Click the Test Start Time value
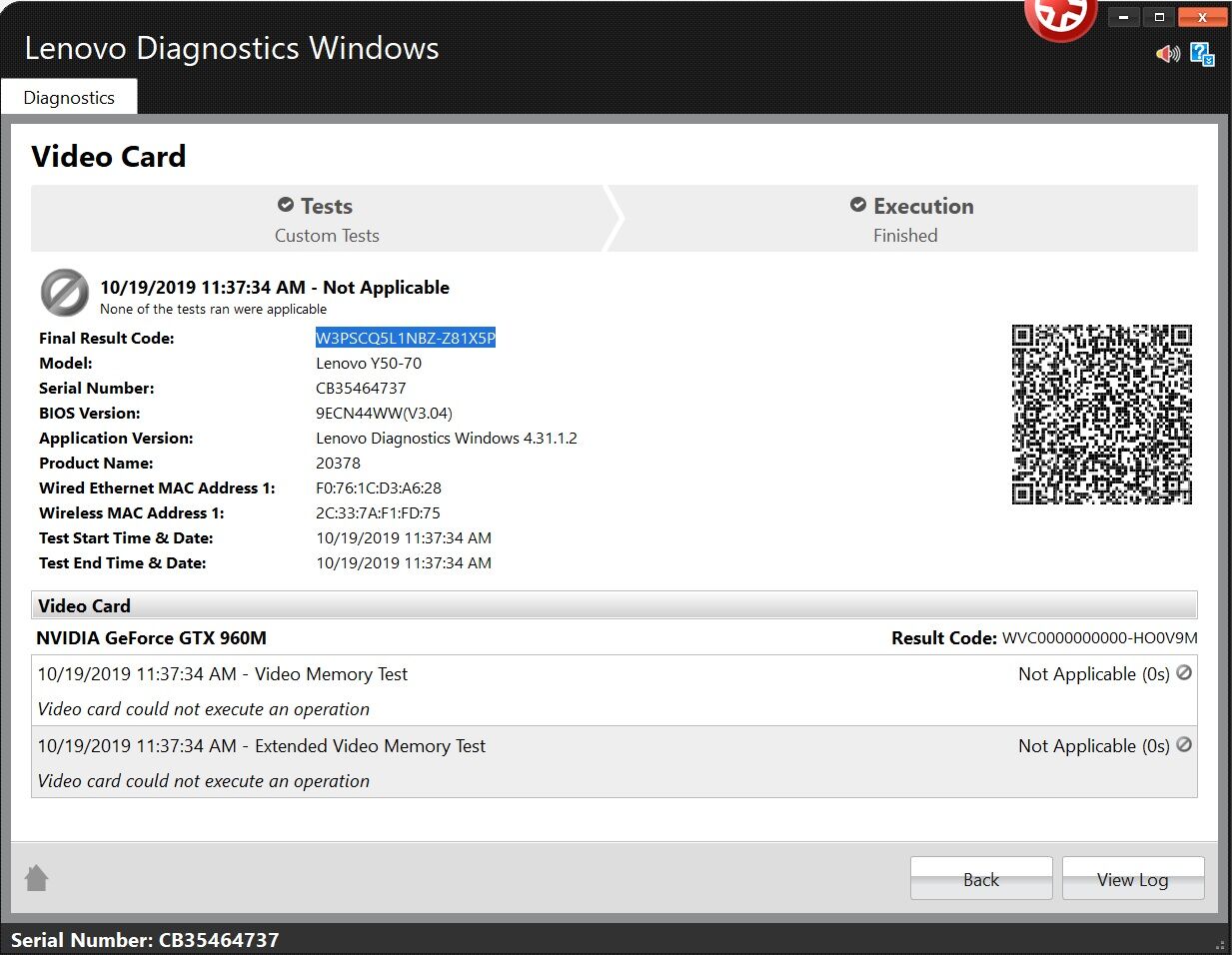Screen dimensions: 1232x955 coord(404,537)
